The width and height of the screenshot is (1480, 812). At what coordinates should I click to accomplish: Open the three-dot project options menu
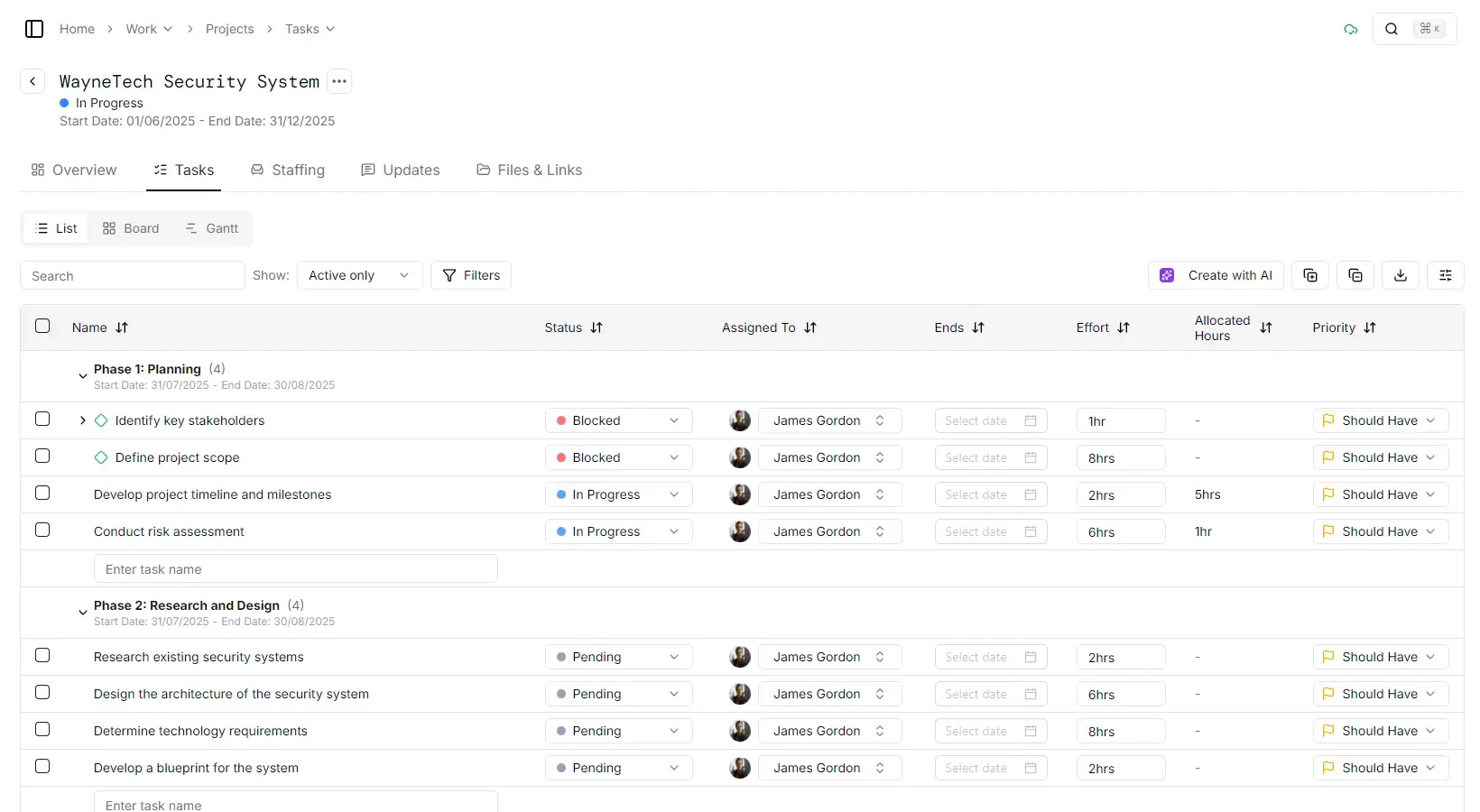tap(339, 81)
